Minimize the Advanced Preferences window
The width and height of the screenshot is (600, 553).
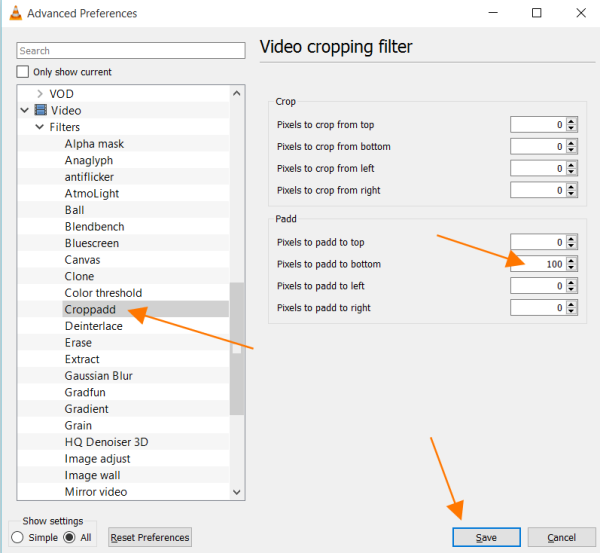[493, 13]
